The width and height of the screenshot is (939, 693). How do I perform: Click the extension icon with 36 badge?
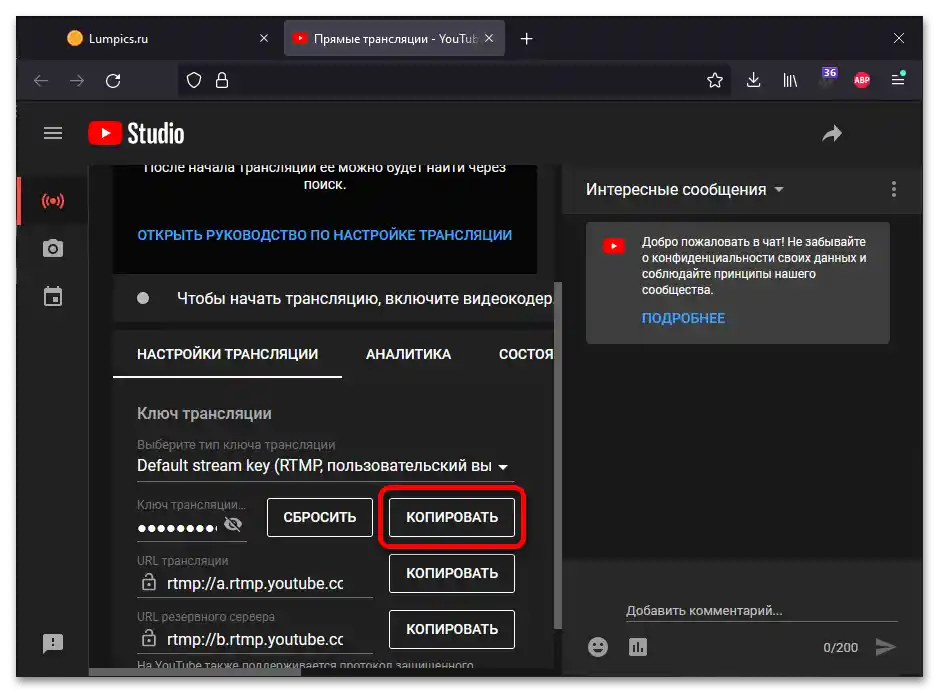(x=828, y=78)
